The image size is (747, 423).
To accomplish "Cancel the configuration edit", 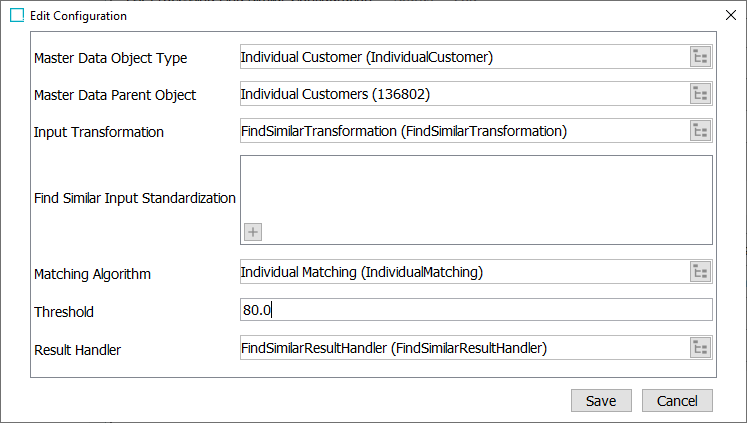I will [677, 400].
